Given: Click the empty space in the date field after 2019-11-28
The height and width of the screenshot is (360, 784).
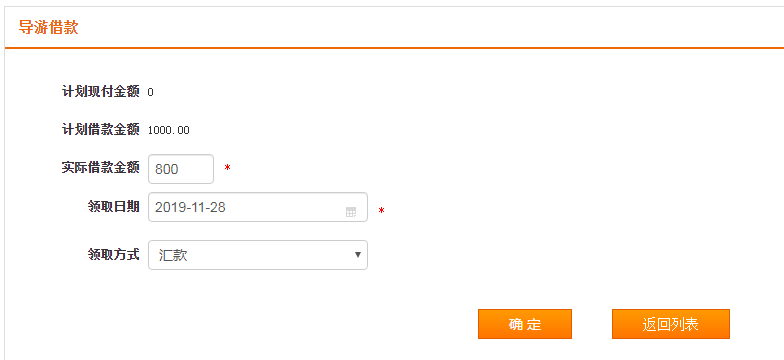Looking at the screenshot, I should tap(285, 207).
